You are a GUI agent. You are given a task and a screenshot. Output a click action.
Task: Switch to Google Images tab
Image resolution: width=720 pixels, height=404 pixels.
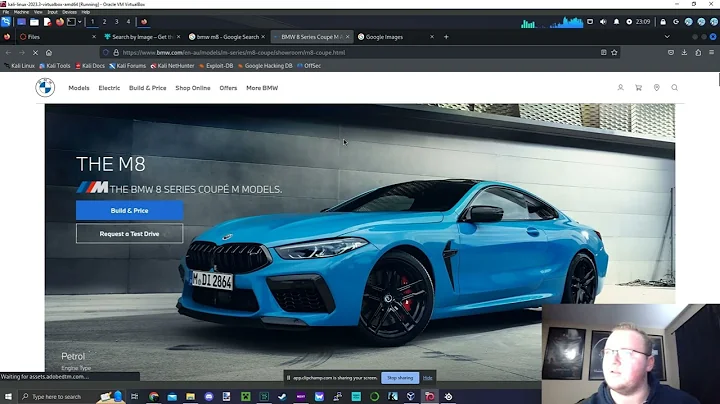396,37
